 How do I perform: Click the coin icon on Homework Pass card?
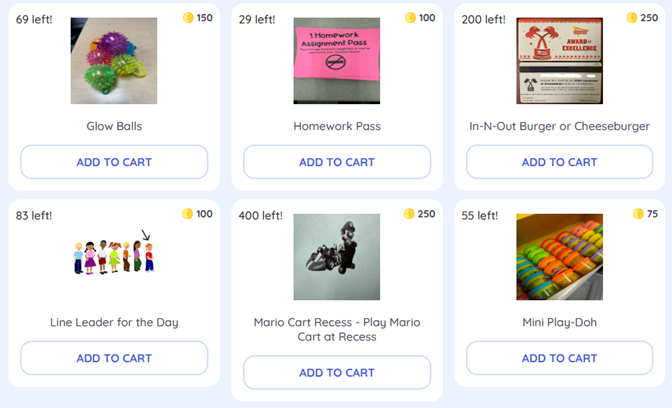[410, 18]
